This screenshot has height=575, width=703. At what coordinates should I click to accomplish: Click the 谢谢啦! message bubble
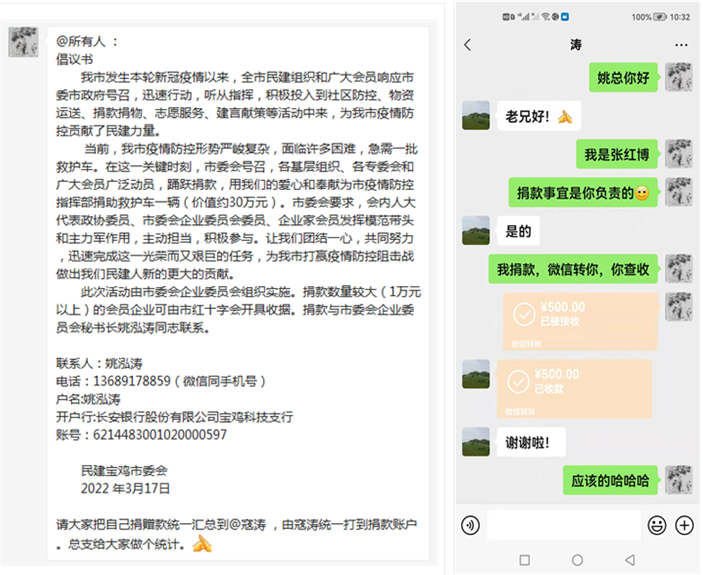click(528, 441)
